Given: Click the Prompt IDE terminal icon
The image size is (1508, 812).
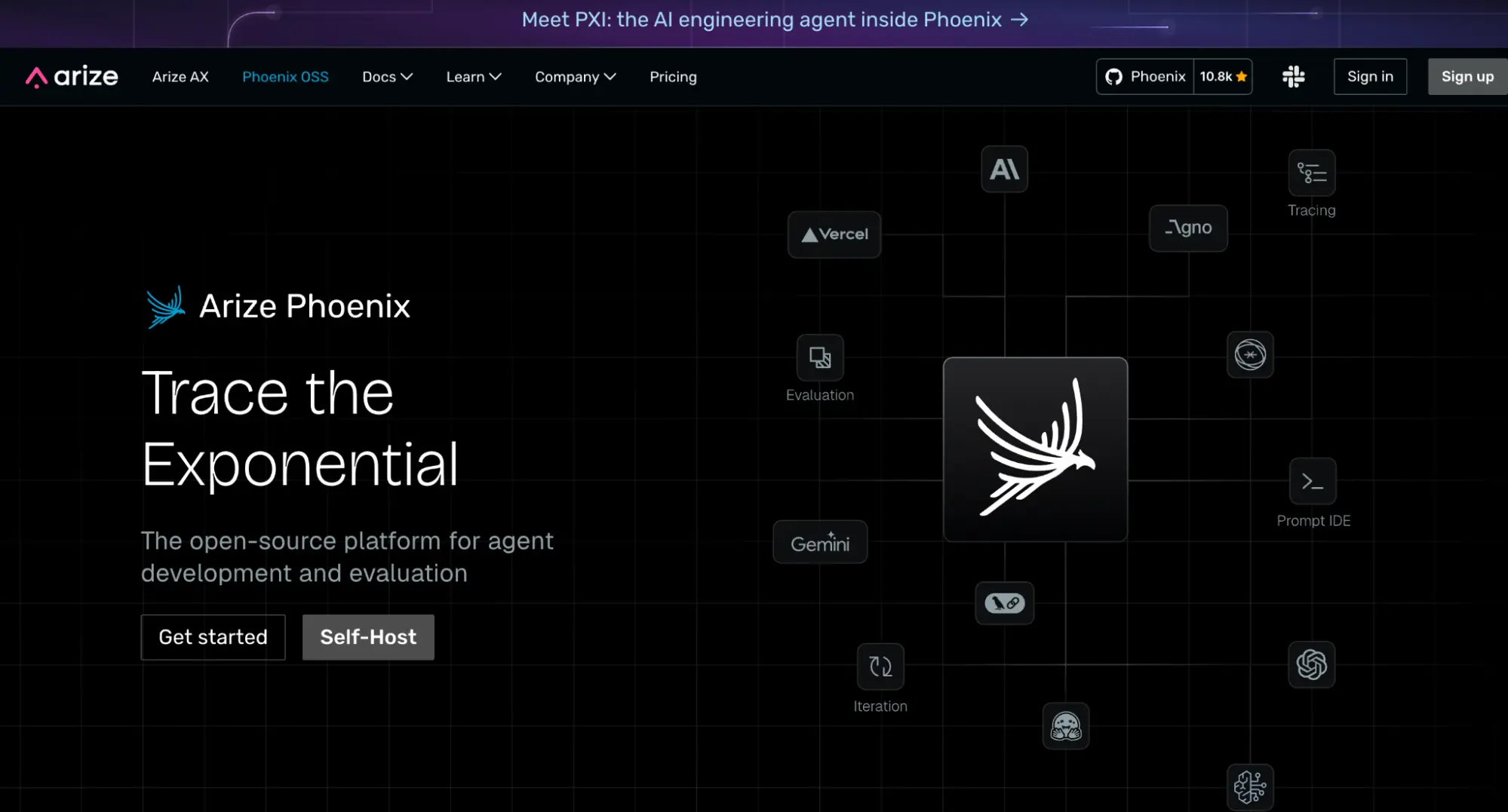Looking at the screenshot, I should click(x=1313, y=481).
